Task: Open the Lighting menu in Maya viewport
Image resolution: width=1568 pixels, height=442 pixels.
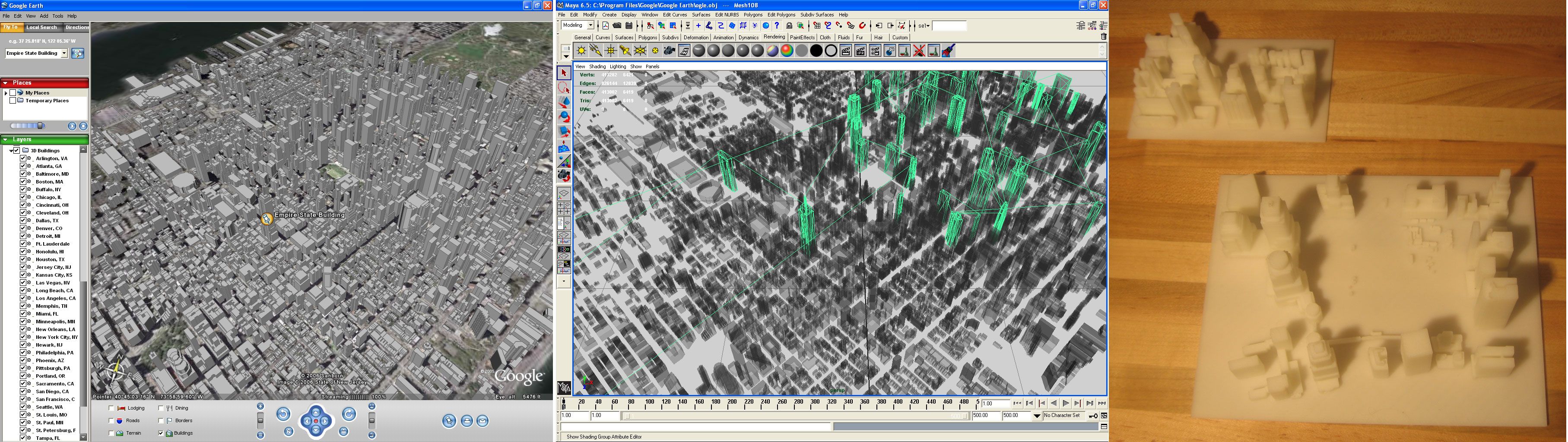Action: (x=618, y=66)
